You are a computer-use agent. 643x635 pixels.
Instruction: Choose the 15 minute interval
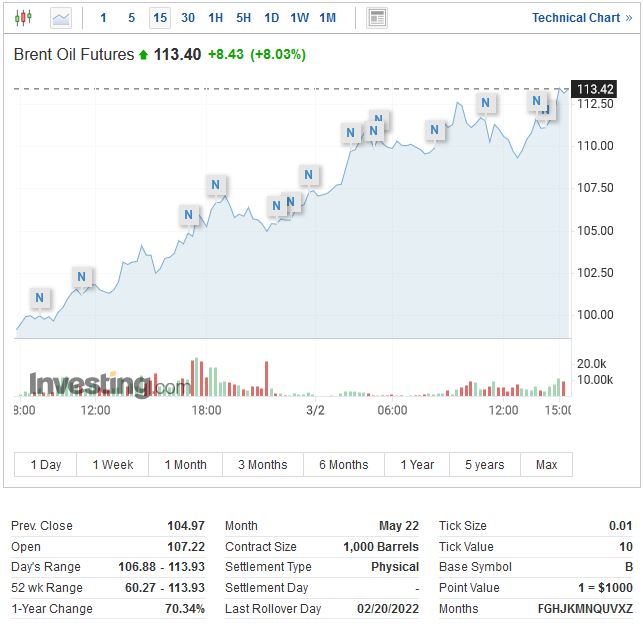160,18
